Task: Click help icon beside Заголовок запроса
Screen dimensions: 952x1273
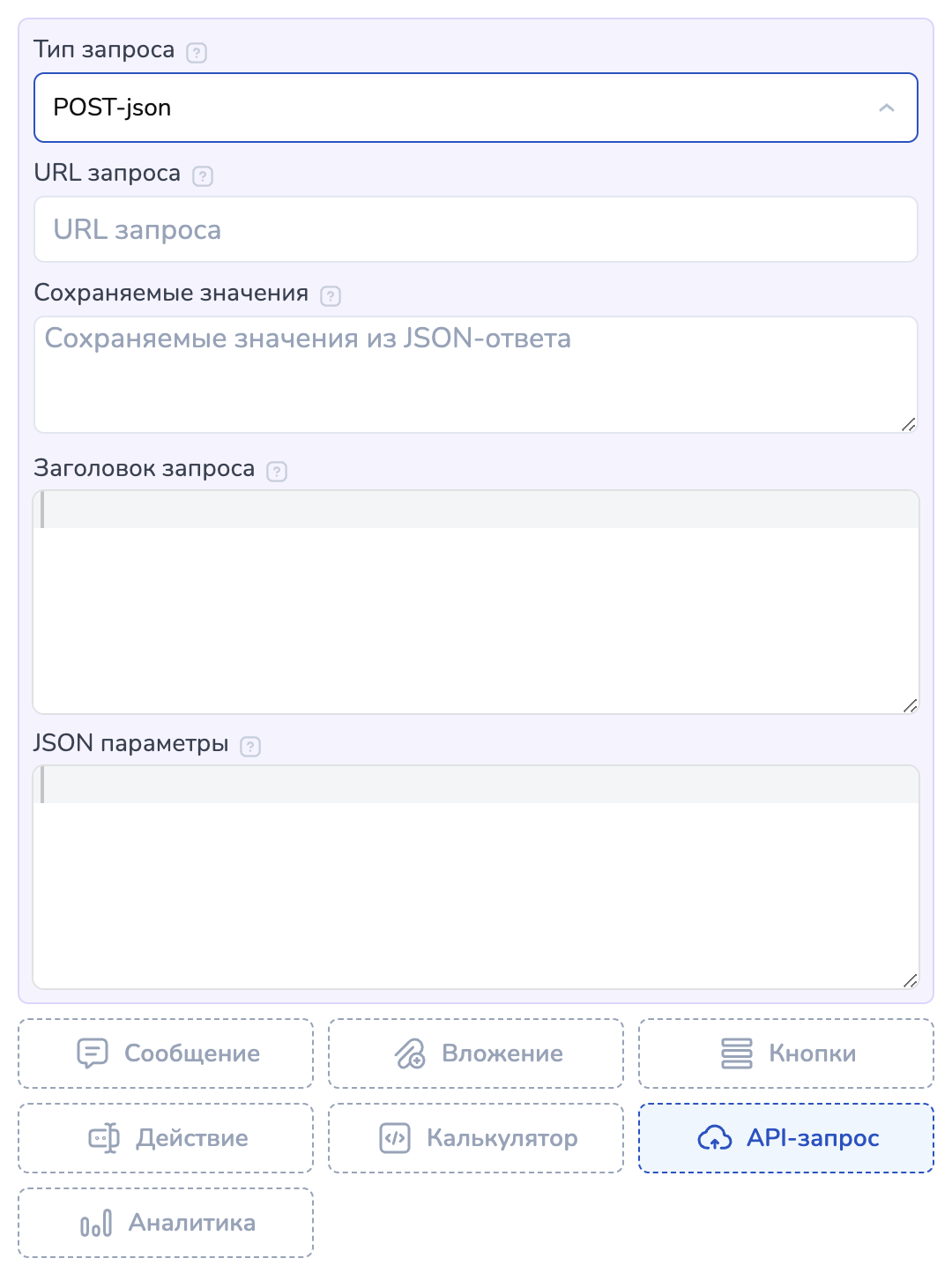Action: [277, 471]
